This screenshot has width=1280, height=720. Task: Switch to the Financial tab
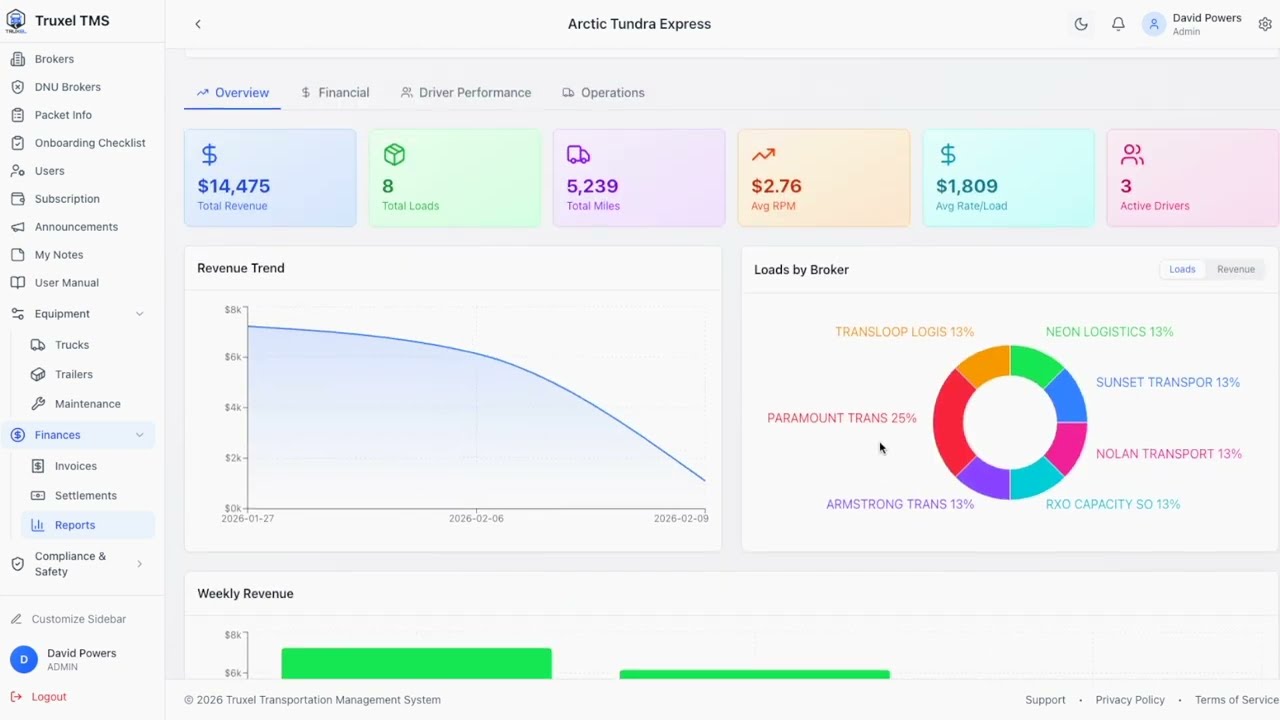(335, 93)
